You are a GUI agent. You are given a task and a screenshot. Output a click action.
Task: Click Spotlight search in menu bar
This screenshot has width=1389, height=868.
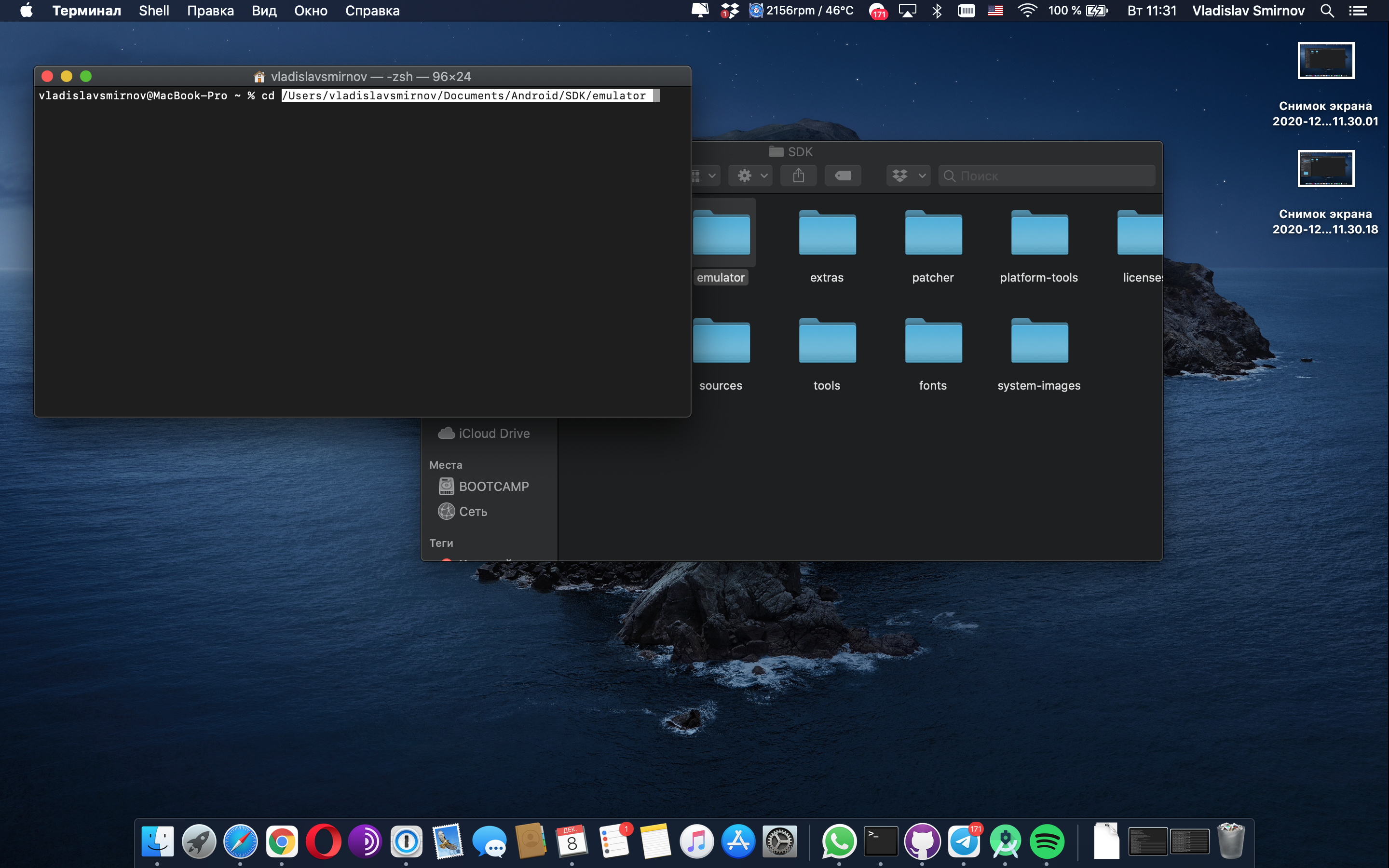[x=1327, y=11]
